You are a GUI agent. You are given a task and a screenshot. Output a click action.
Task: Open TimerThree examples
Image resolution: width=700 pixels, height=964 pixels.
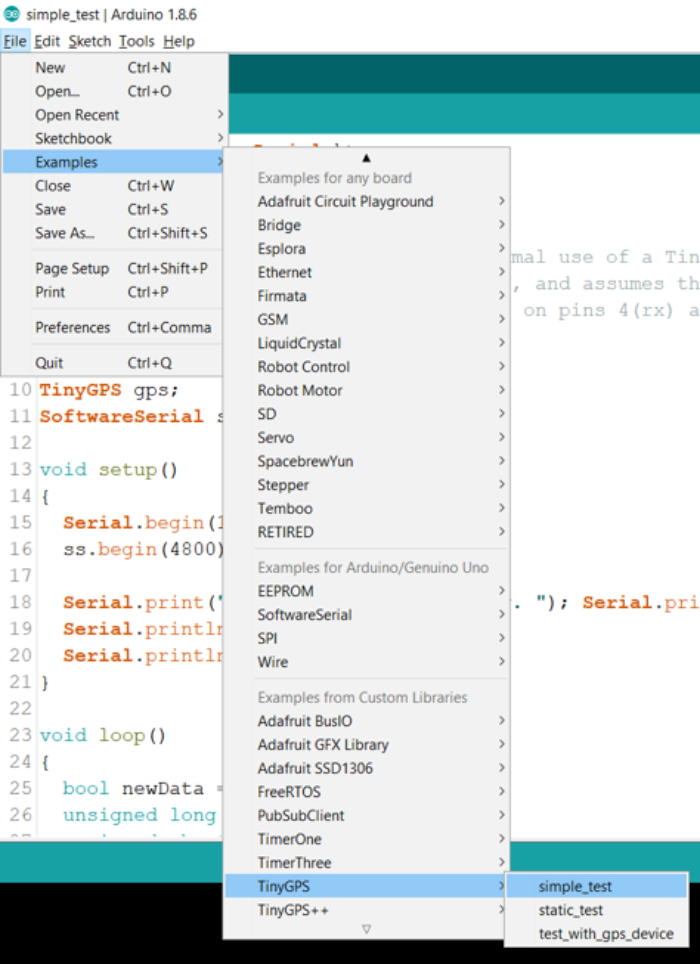point(366,863)
